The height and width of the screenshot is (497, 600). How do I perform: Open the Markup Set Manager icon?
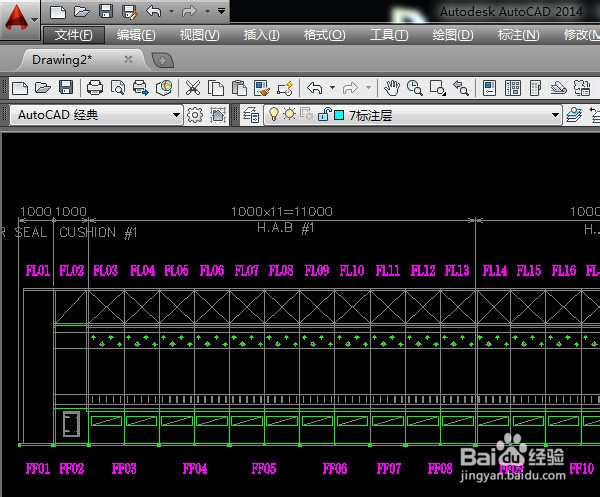[582, 88]
